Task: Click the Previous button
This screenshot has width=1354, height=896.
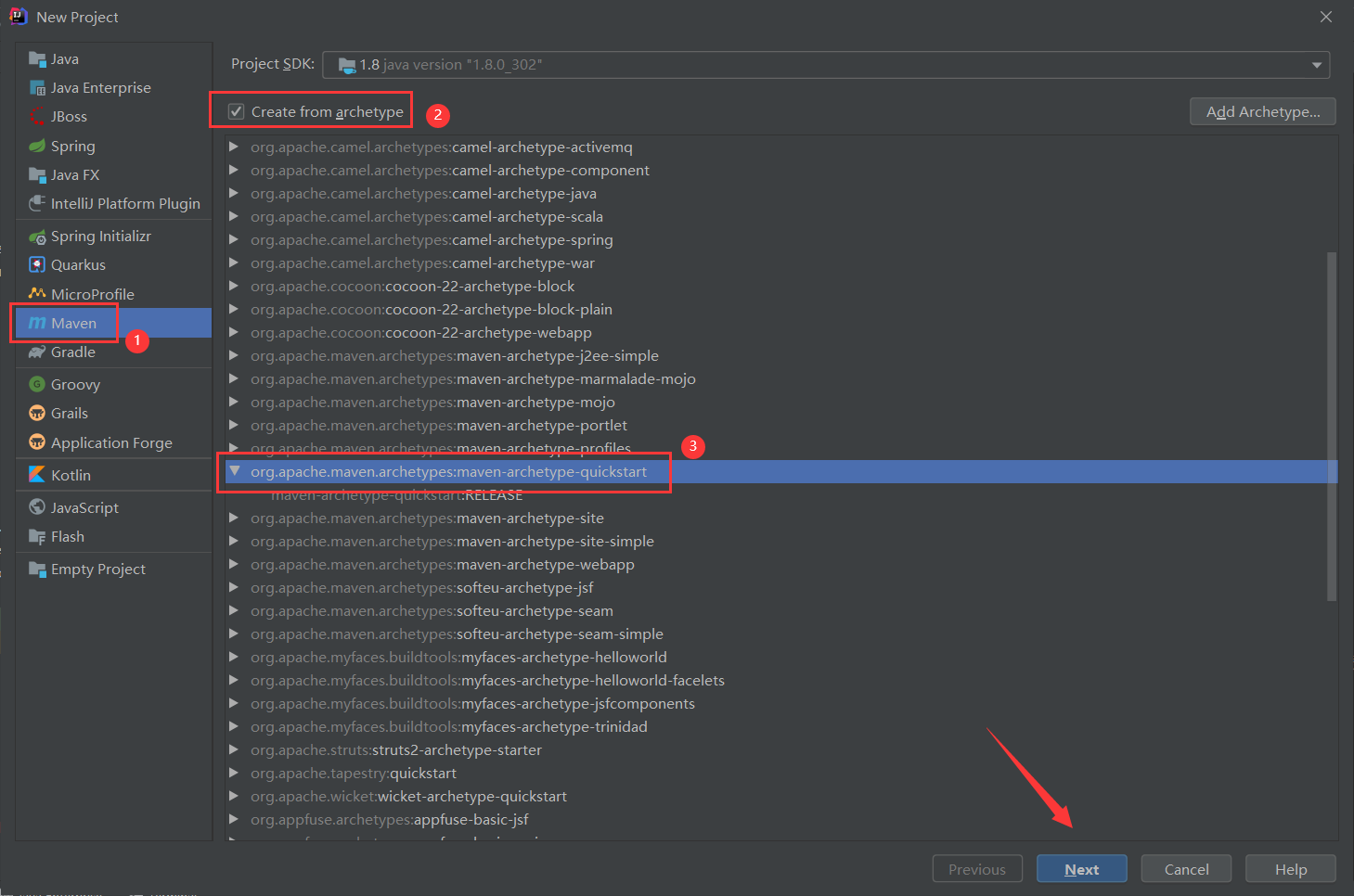Action: (x=977, y=869)
